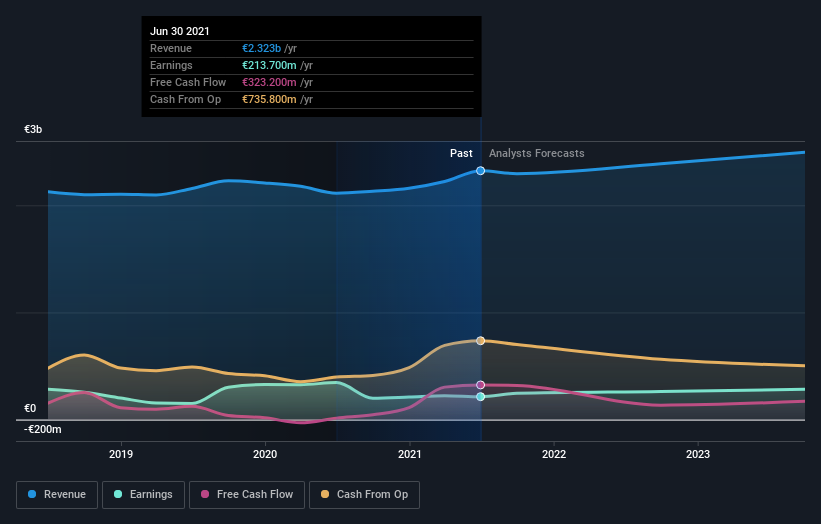
Task: Click the €2.323b revenue value in tooltip
Action: 261,48
